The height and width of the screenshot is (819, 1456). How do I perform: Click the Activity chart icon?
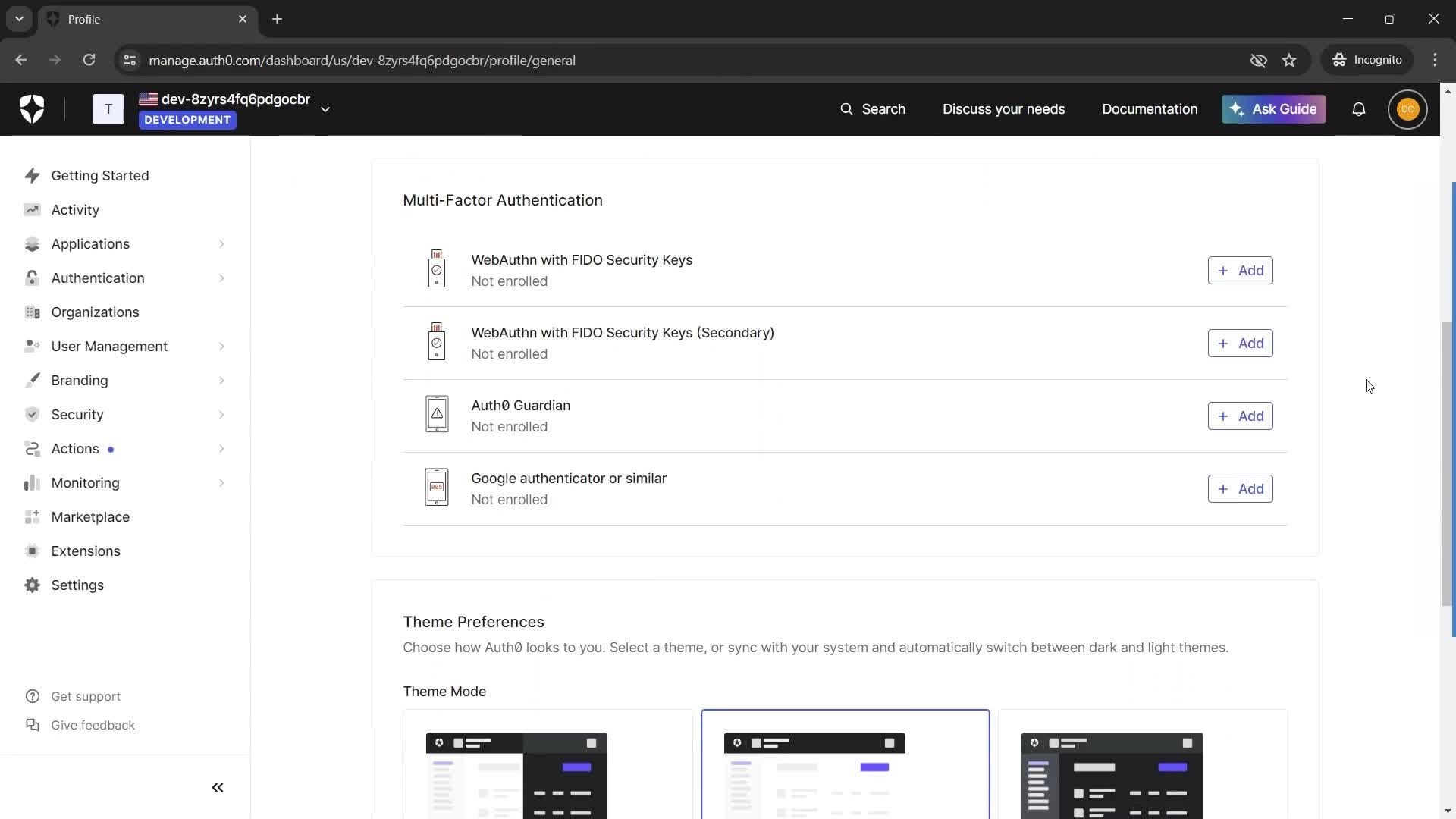(x=32, y=210)
